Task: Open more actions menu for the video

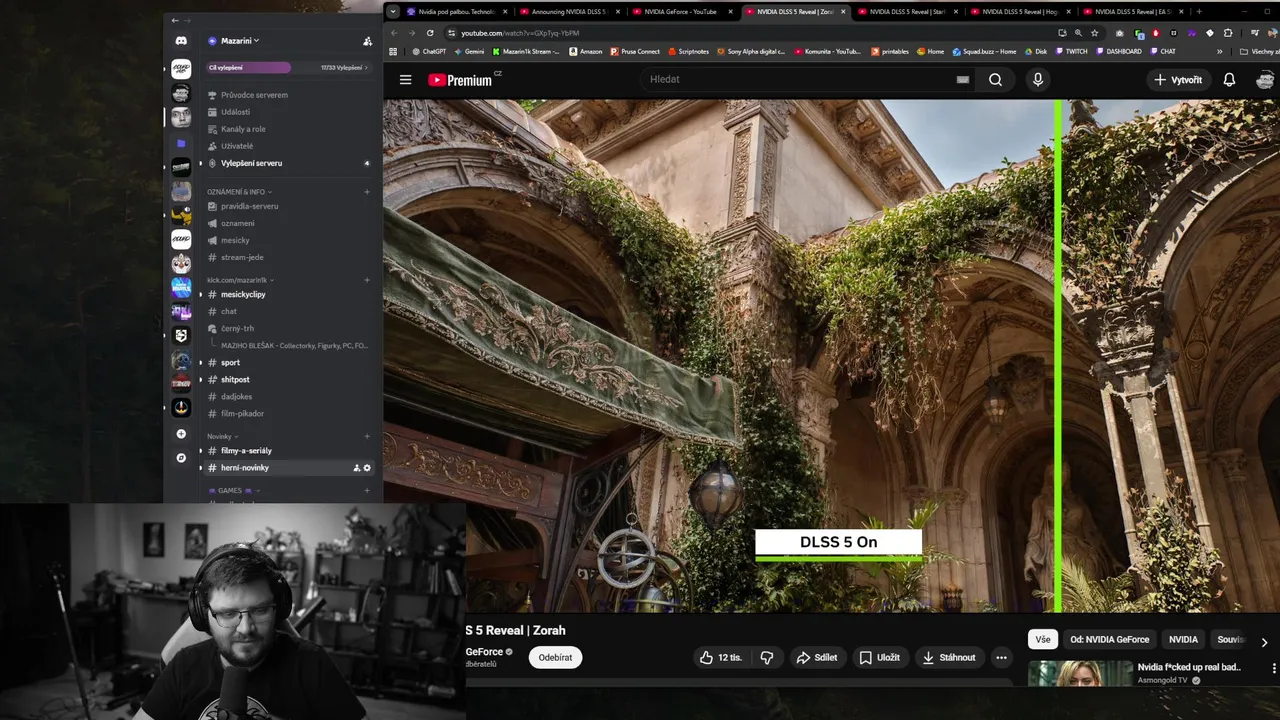Action: (x=1001, y=657)
